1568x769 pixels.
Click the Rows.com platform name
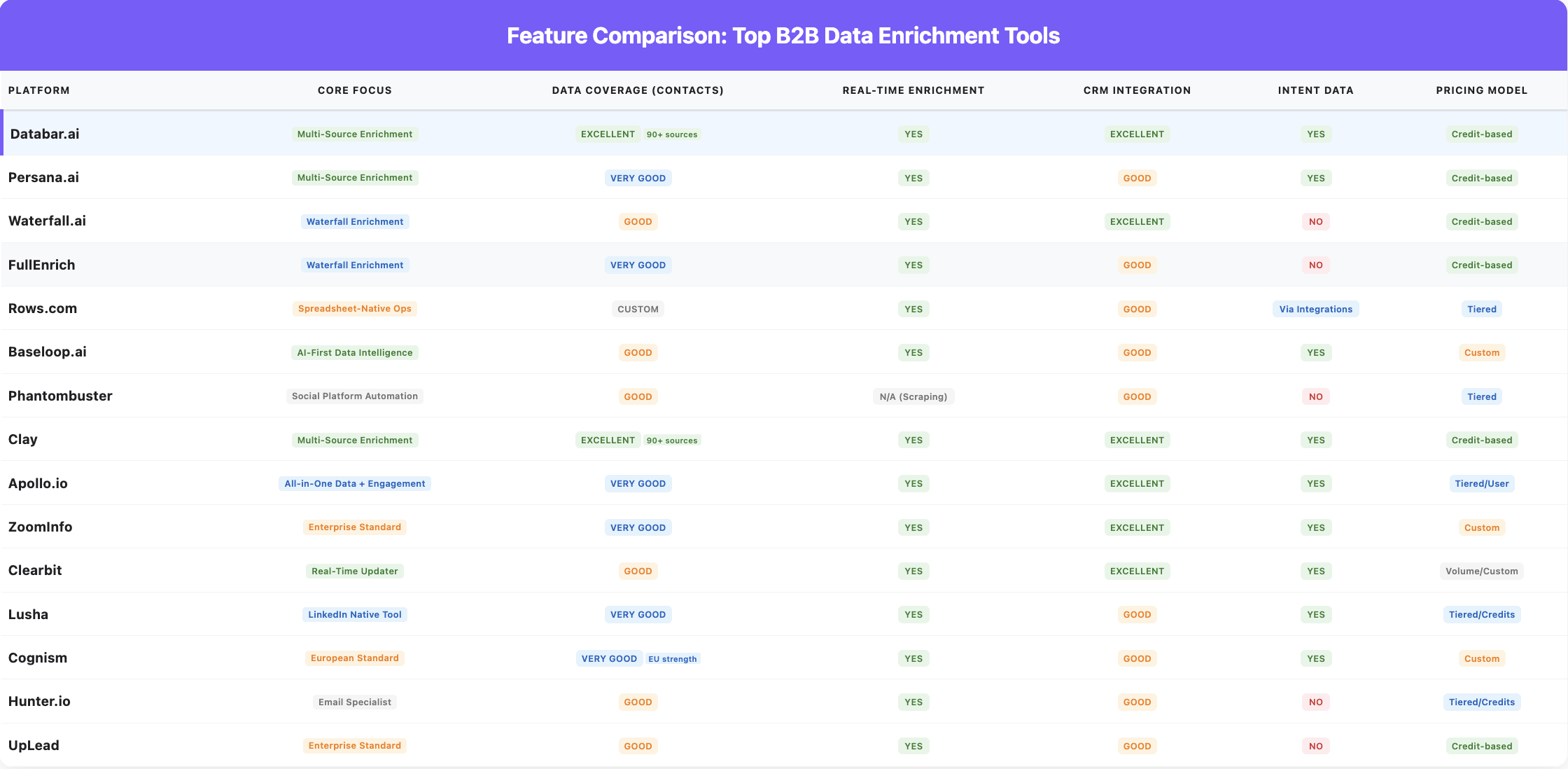click(43, 308)
